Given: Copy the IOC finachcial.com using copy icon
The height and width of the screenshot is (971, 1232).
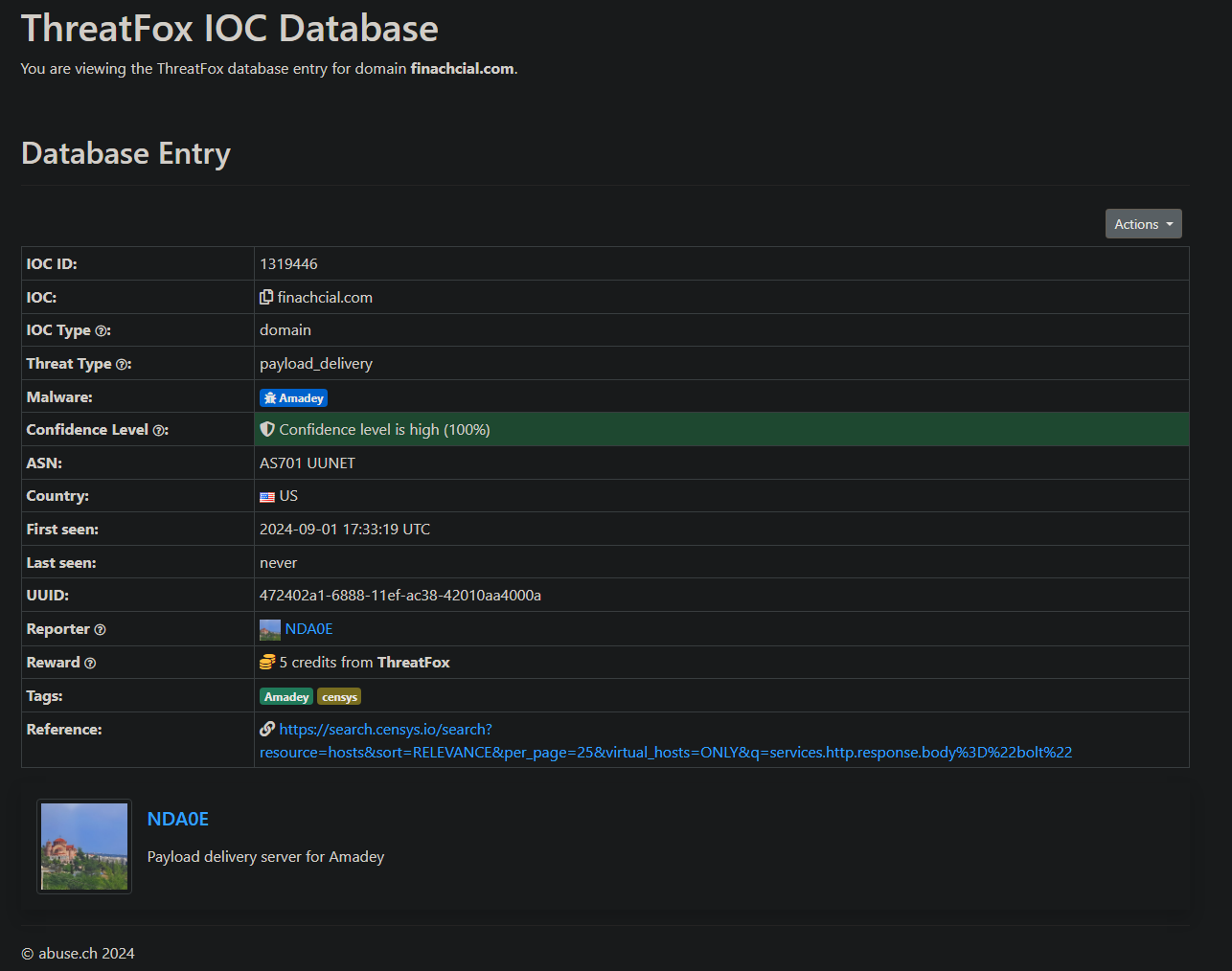Looking at the screenshot, I should pyautogui.click(x=266, y=297).
